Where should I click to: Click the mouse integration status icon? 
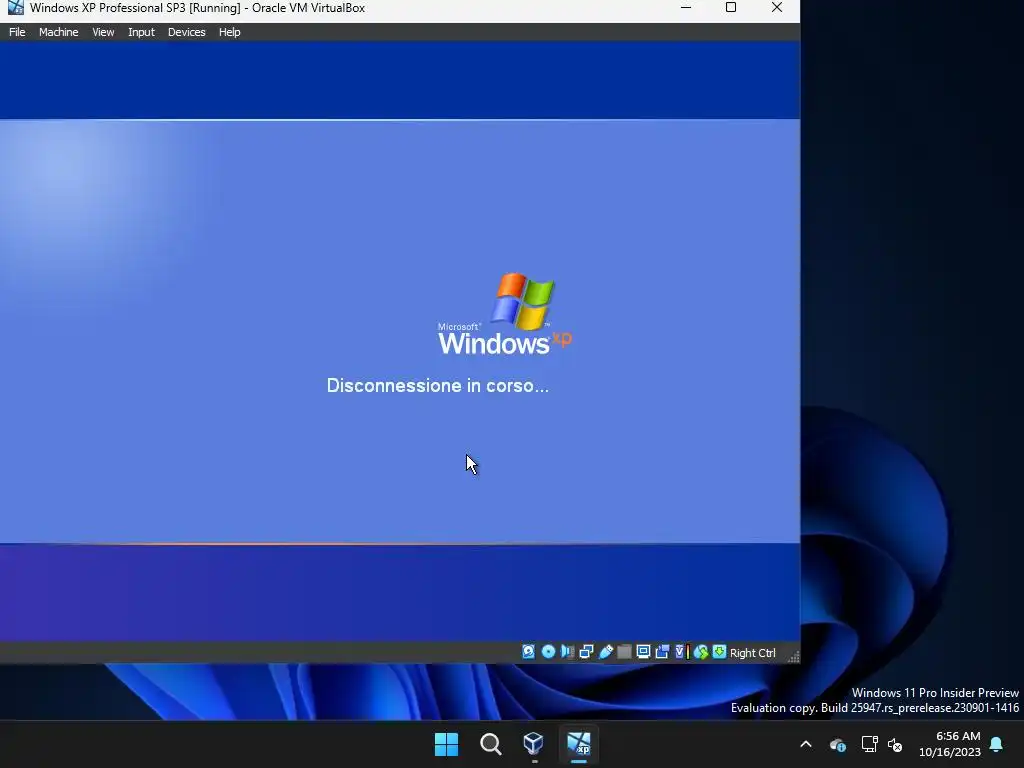tap(701, 652)
